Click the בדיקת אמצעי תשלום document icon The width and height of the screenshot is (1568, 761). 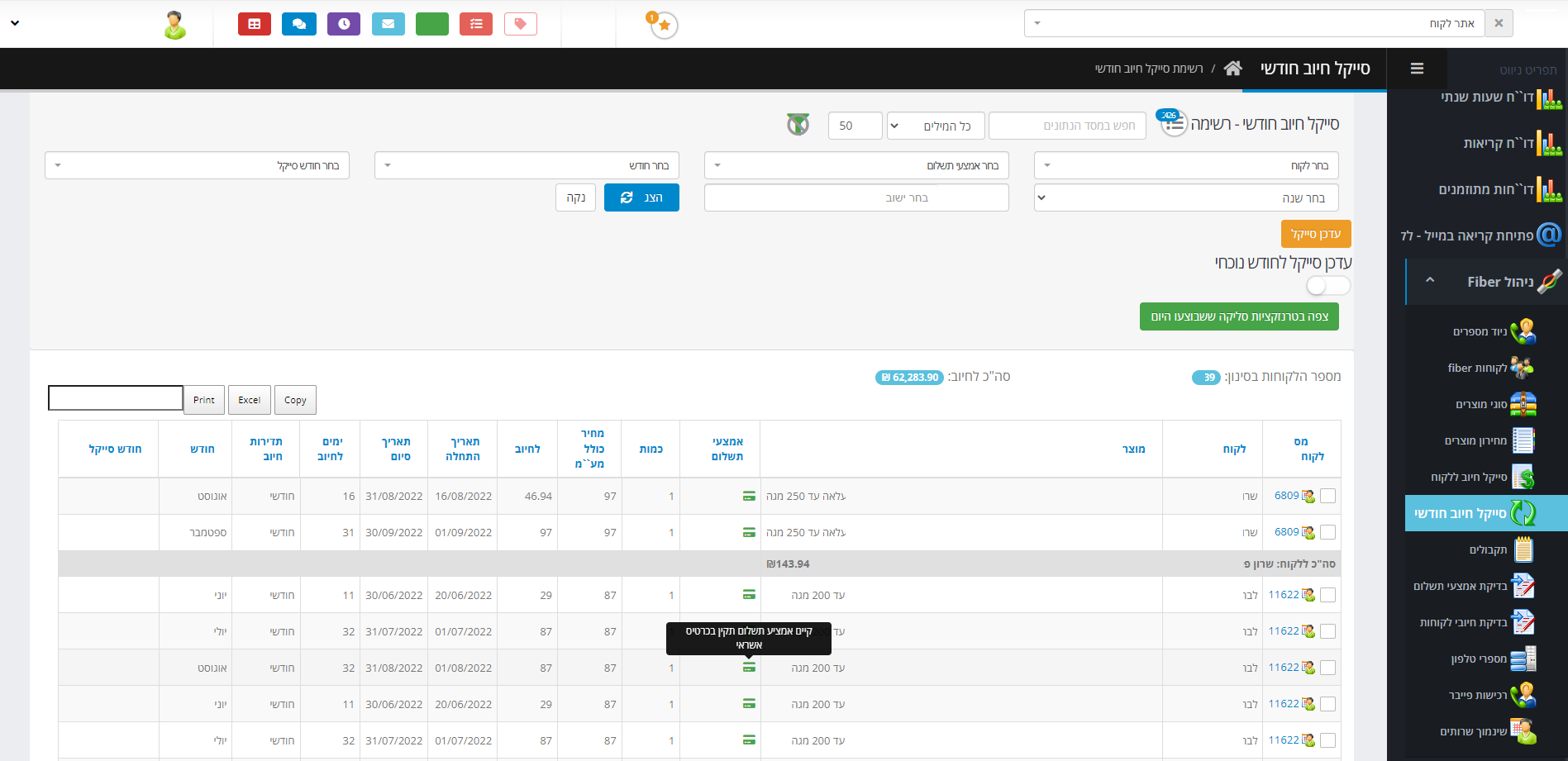1523,586
